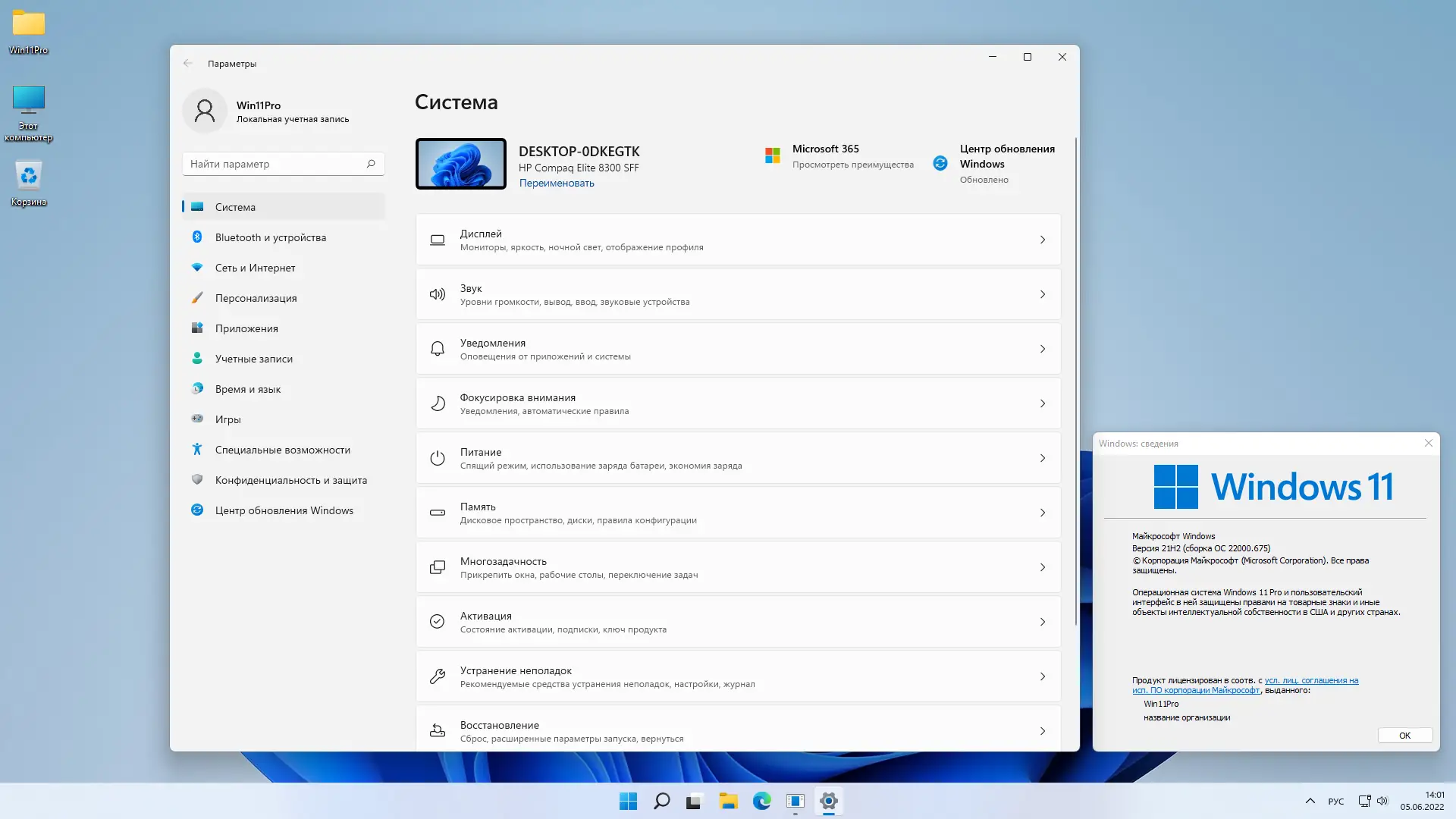Click the Windows Update sync icon in the header
Image resolution: width=1456 pixels, height=819 pixels.
[940, 163]
